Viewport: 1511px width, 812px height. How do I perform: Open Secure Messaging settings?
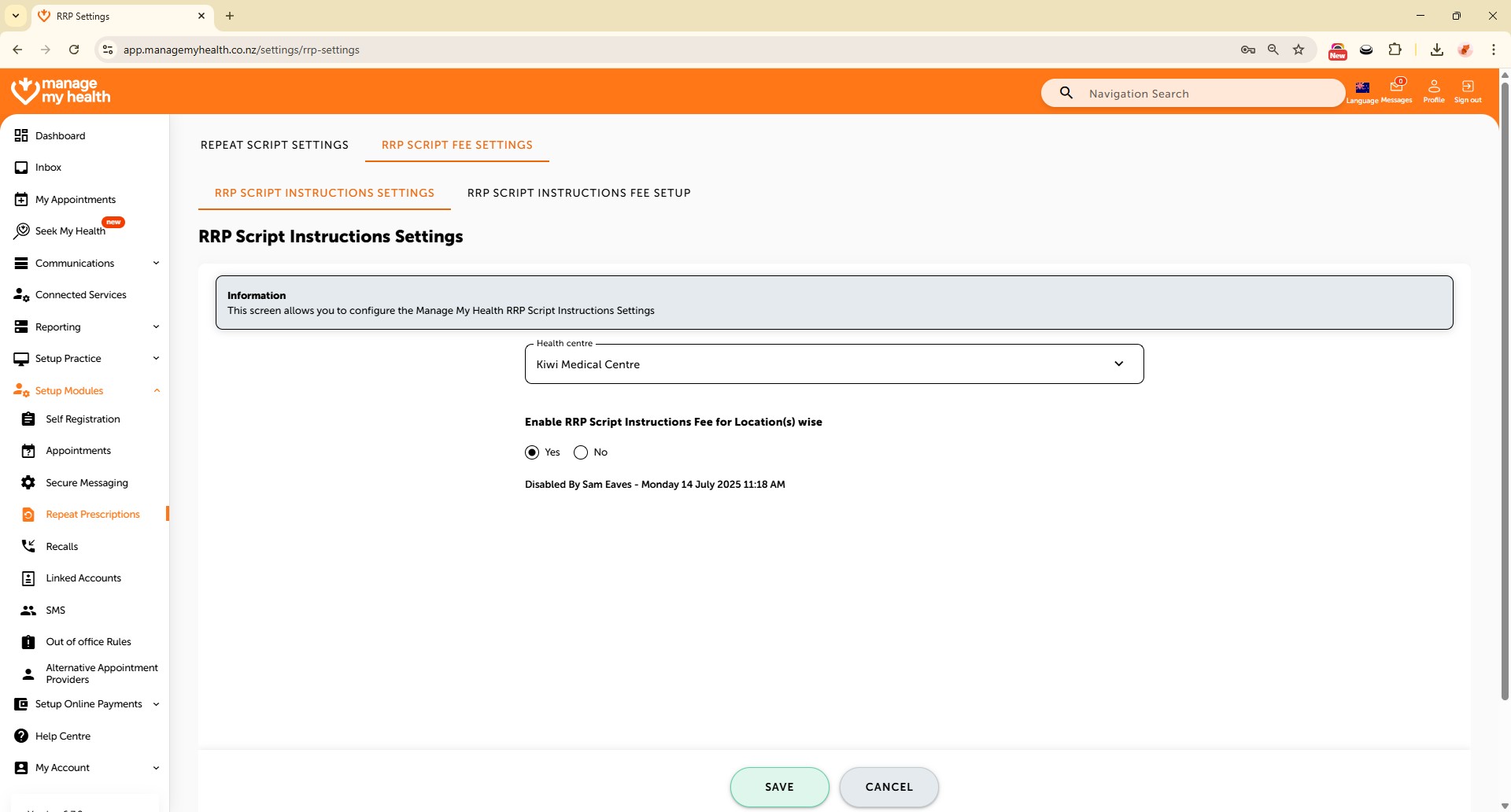click(x=87, y=483)
